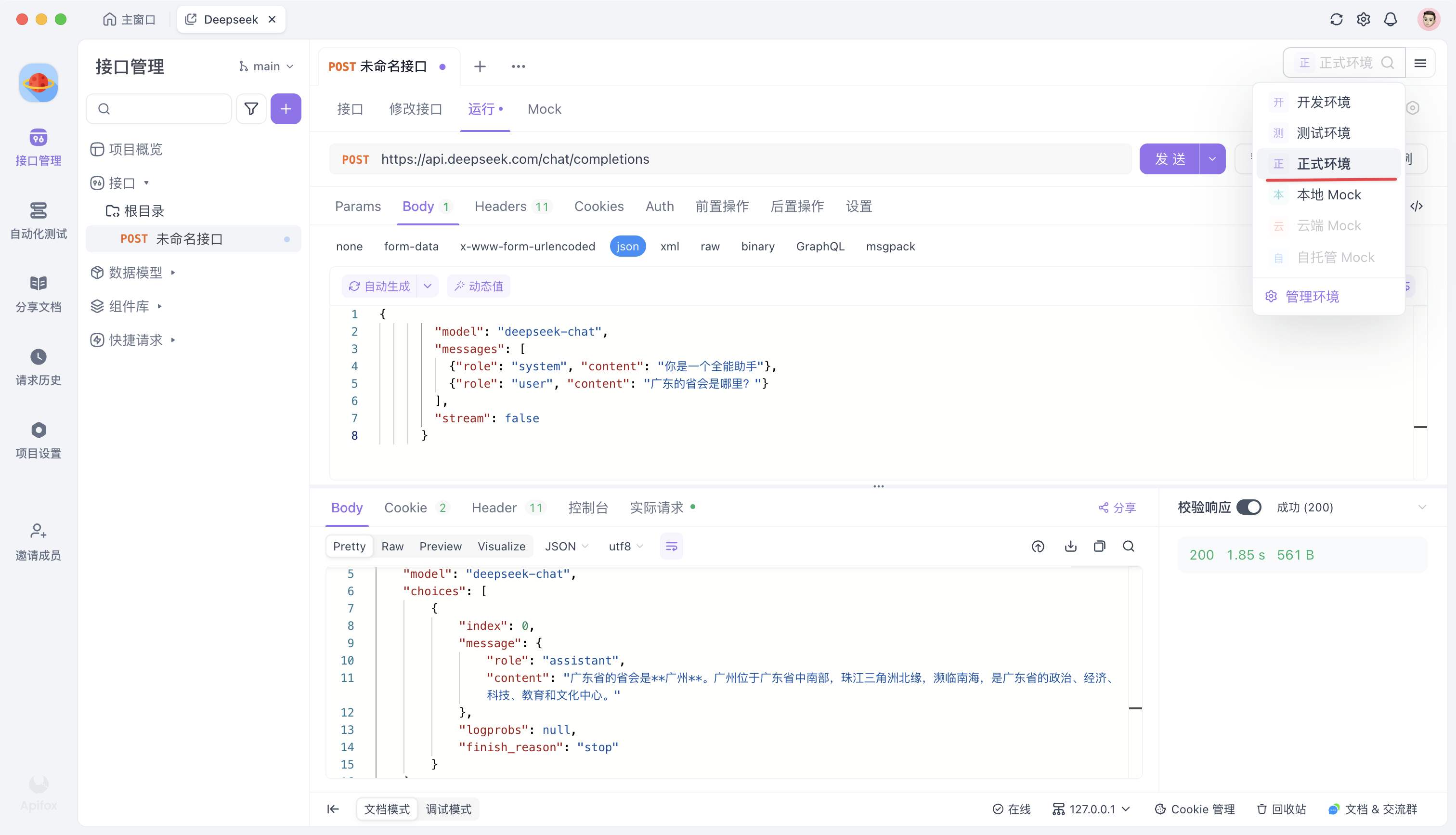Image resolution: width=1456 pixels, height=835 pixels.
Task: Click the refresh sync icon in the top bar
Action: click(1336, 19)
